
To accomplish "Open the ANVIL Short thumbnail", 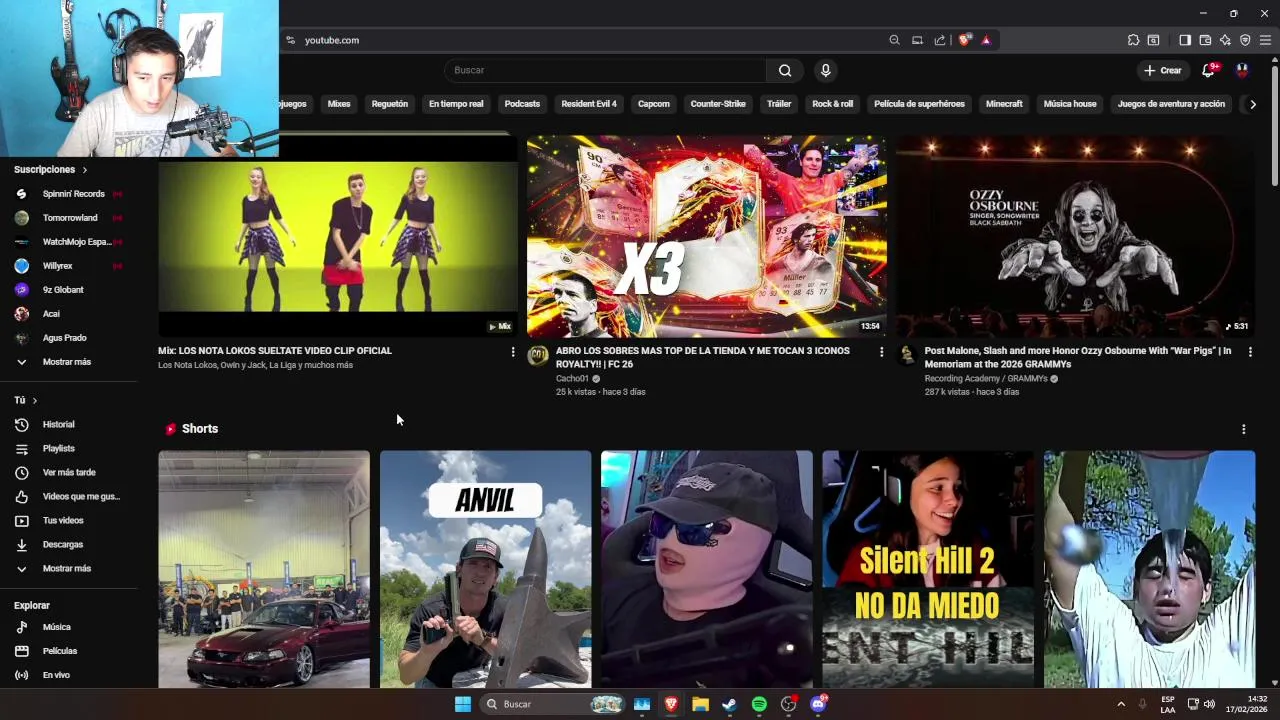I will tap(486, 570).
